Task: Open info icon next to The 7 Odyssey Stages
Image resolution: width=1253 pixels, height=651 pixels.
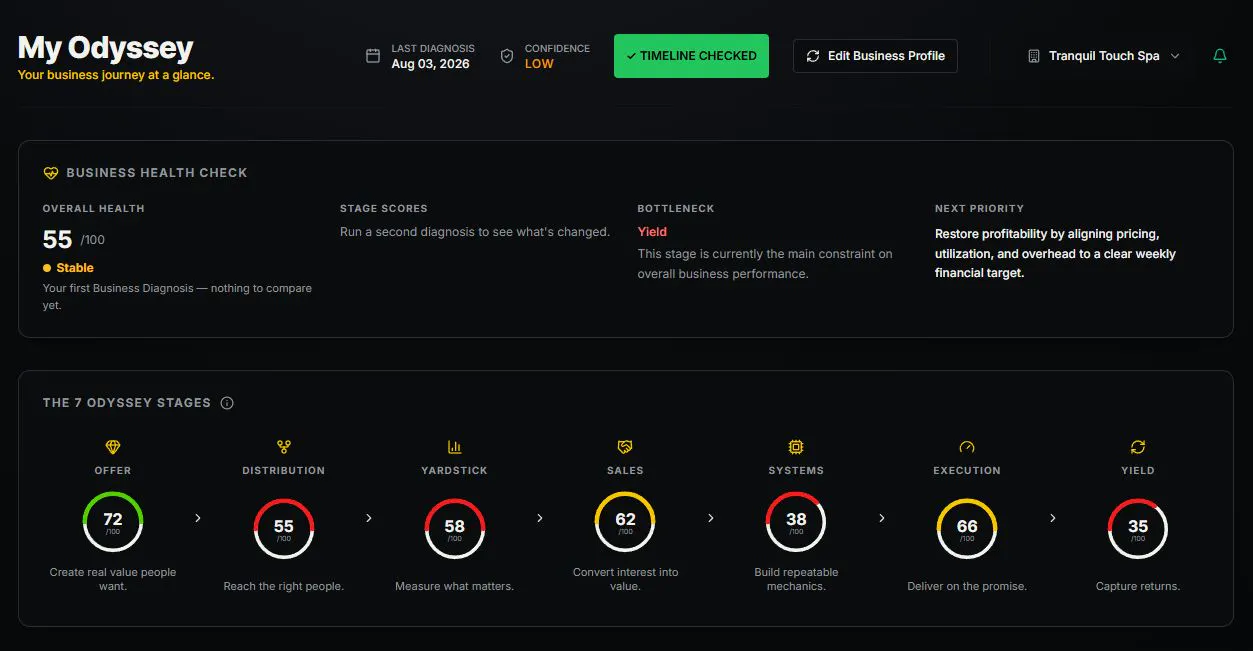Action: (x=227, y=403)
